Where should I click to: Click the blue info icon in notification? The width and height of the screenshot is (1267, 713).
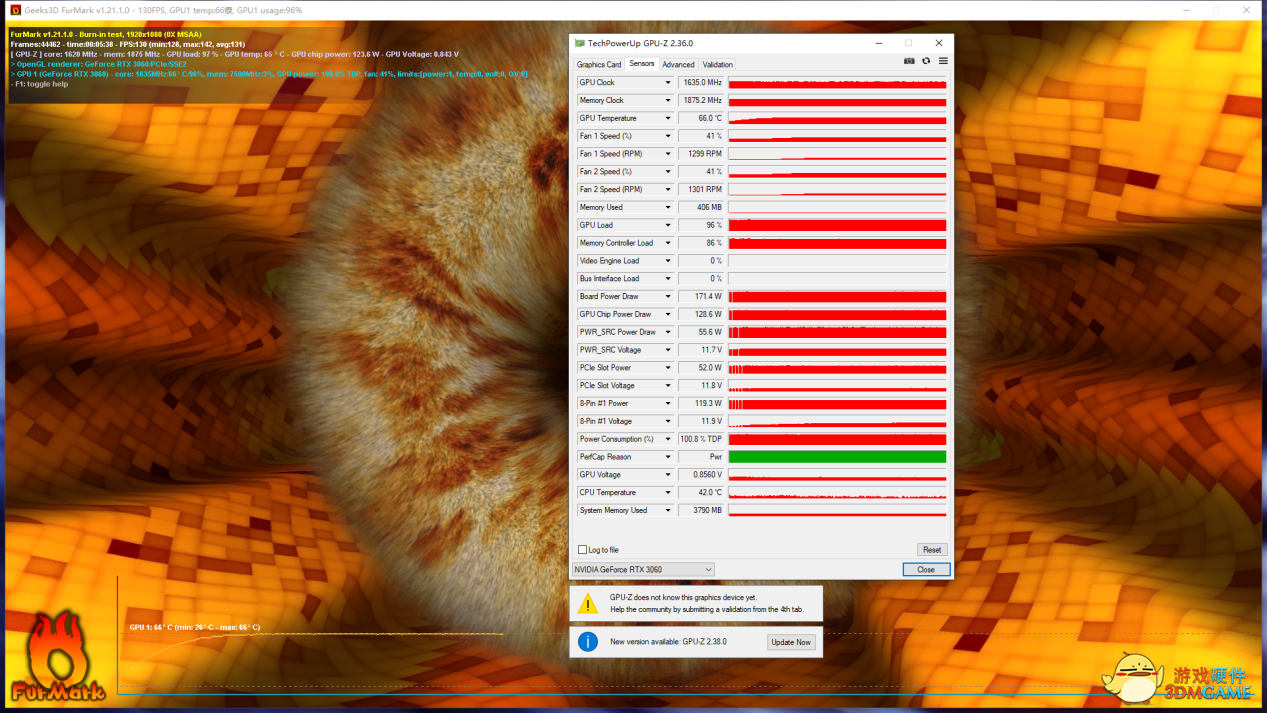pos(588,642)
